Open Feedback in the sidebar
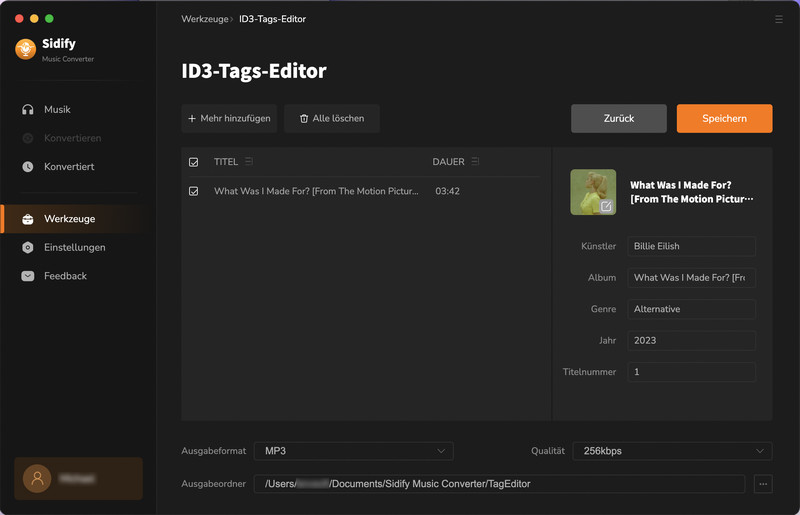 point(65,276)
